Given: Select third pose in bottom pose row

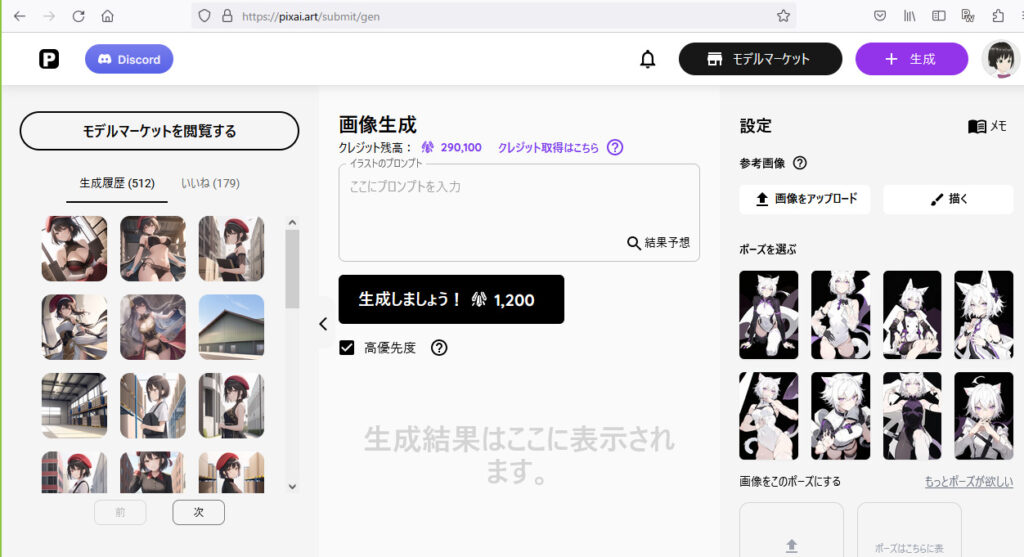Looking at the screenshot, I should [912, 416].
